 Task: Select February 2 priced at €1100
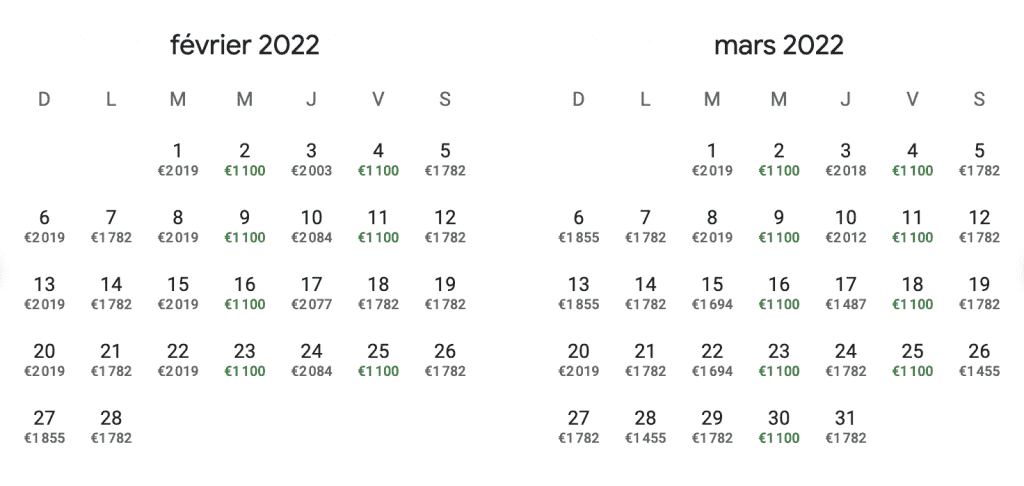click(244, 159)
